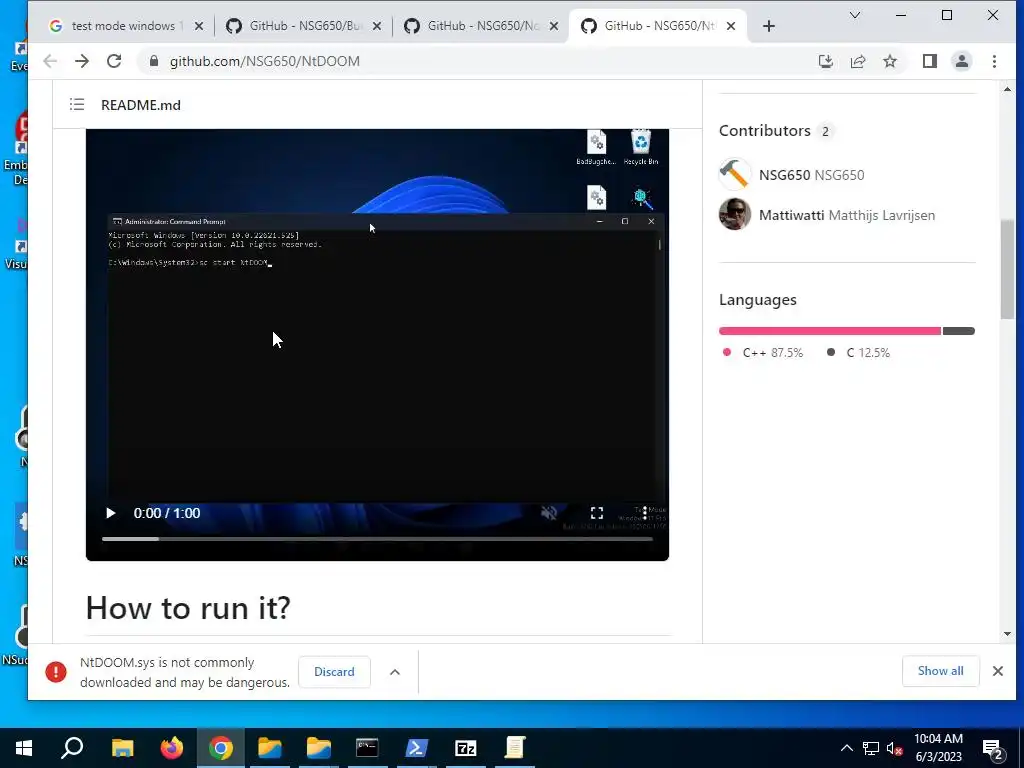The image size is (1024, 768).
Task: Close the 'test mode windows' tab
Action: tap(199, 26)
